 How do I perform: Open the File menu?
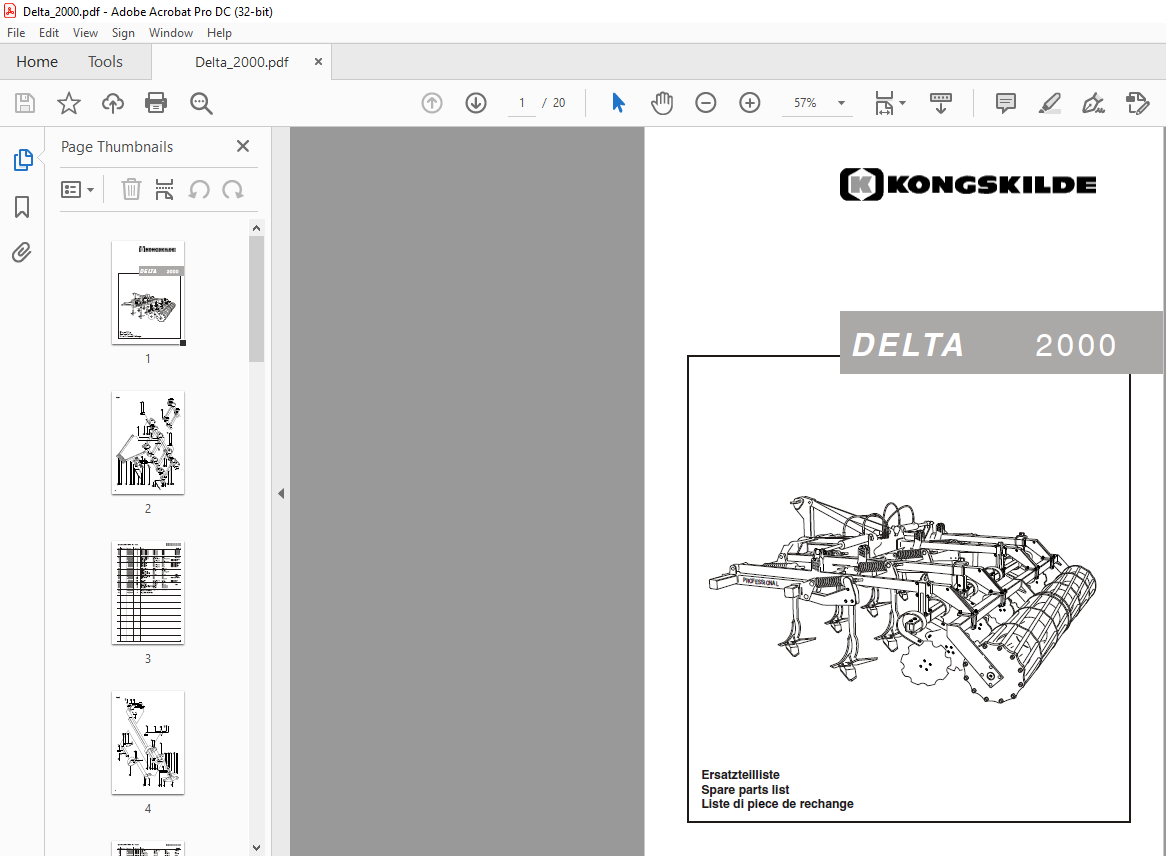coord(16,33)
